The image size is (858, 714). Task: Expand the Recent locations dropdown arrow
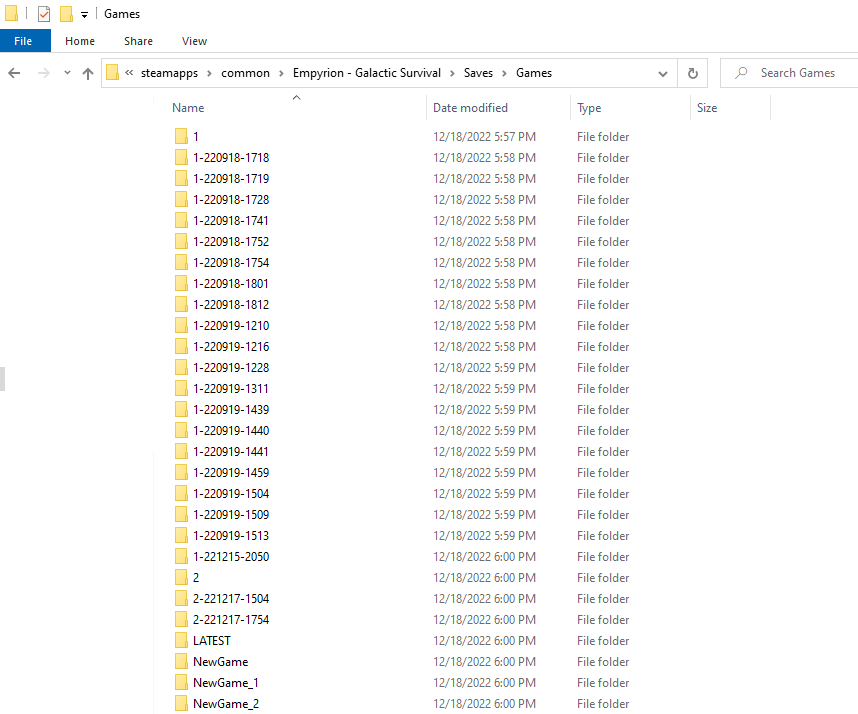point(67,73)
